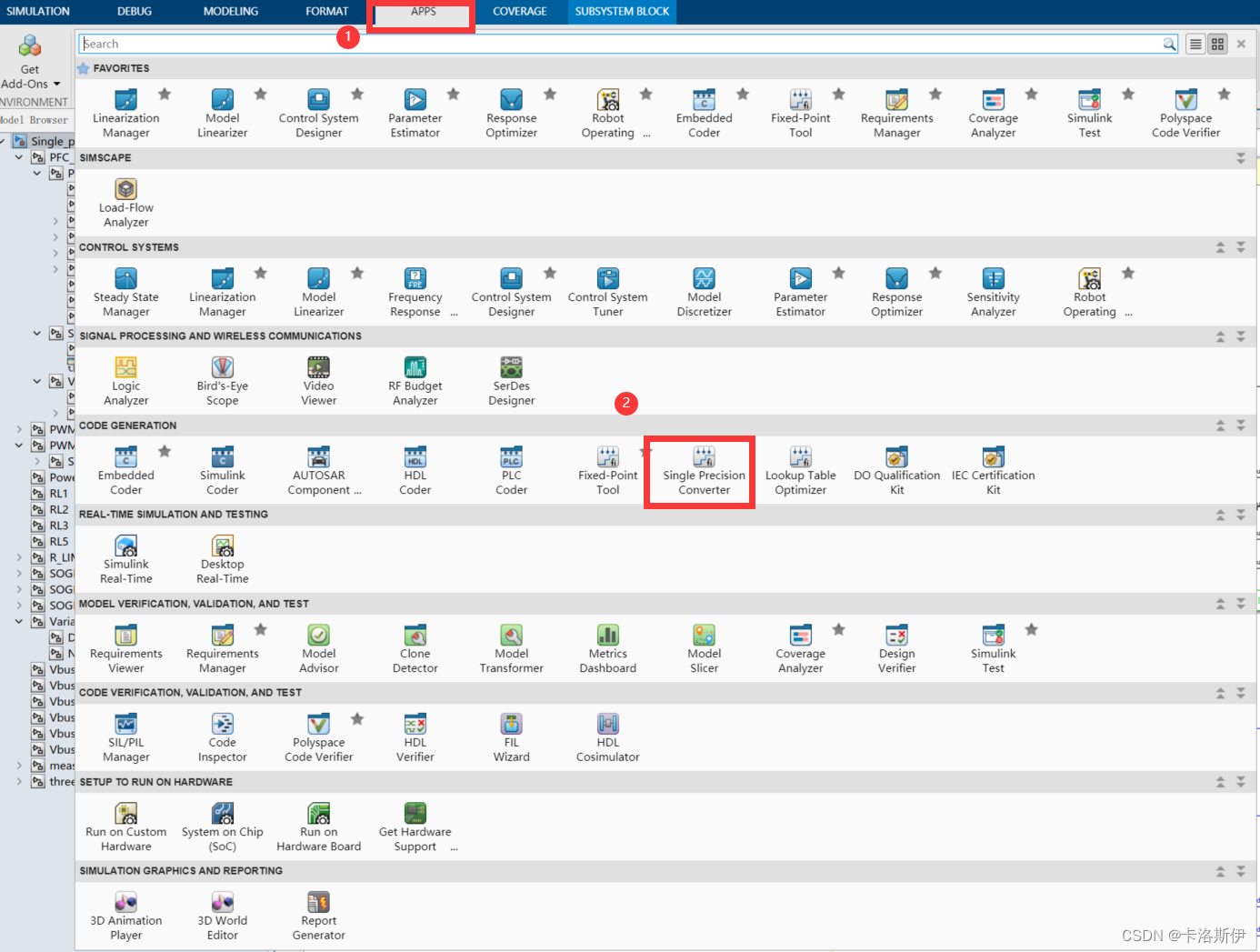The width and height of the screenshot is (1260, 952).
Task: Switch apps gallery to list view
Action: 1195,44
